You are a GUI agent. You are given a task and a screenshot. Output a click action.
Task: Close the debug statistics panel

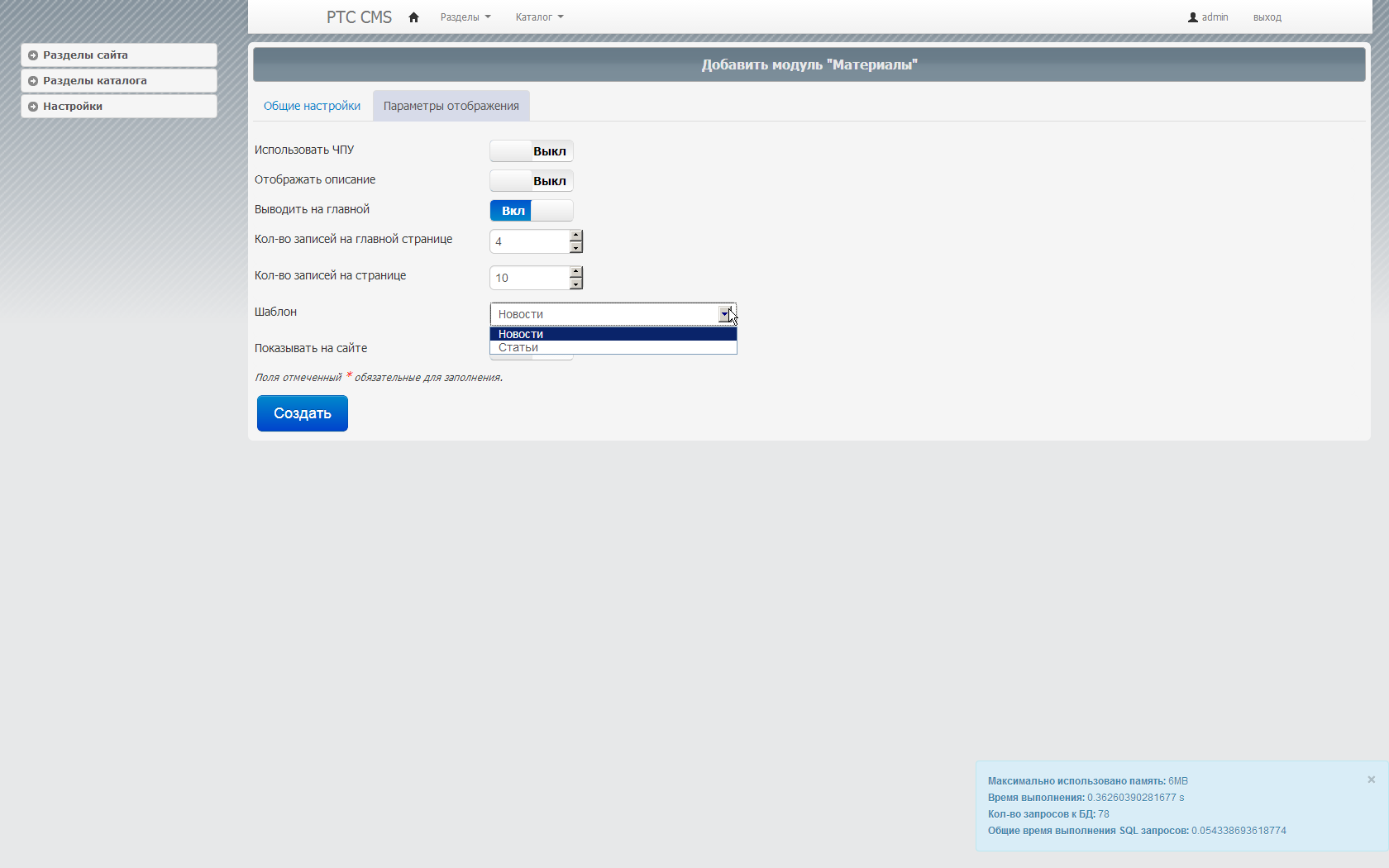1371,780
